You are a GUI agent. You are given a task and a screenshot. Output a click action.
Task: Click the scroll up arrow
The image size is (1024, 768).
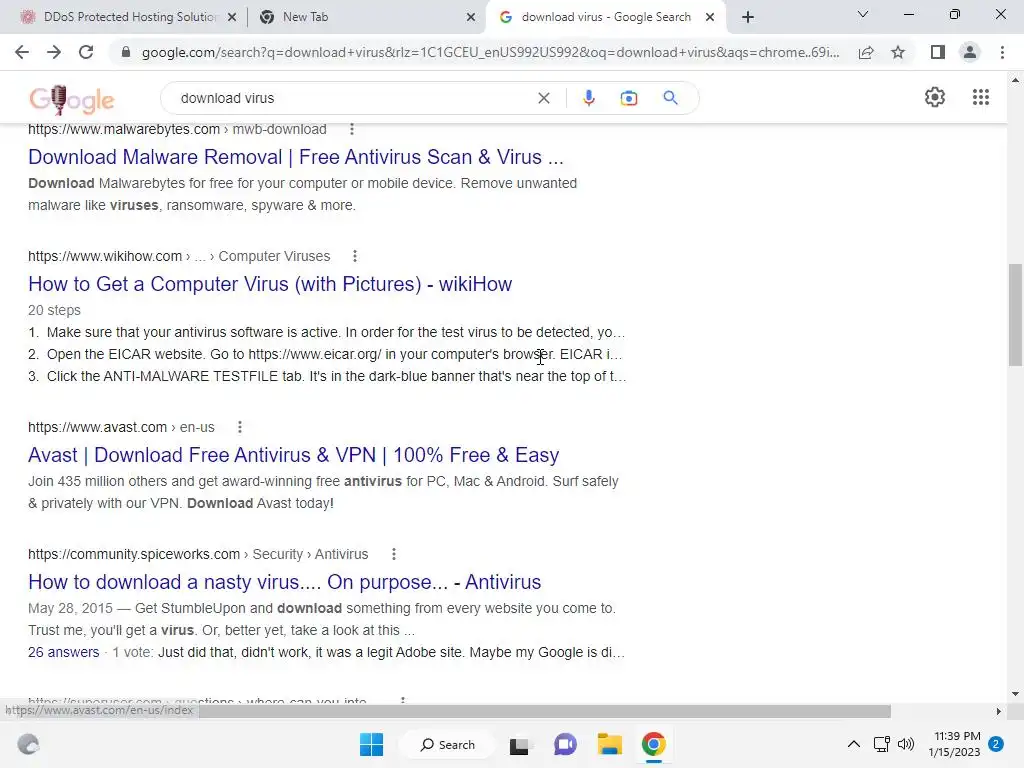point(1015,80)
